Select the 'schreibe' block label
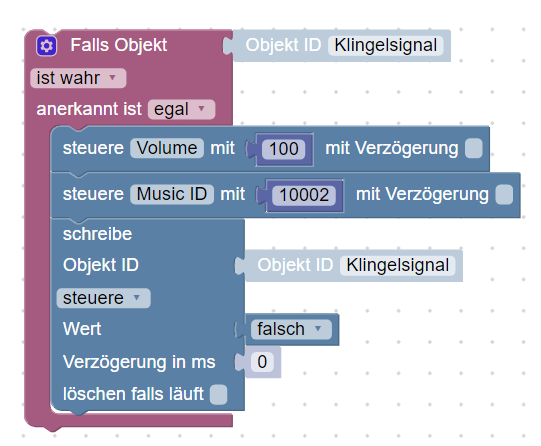The image size is (541, 446). click(97, 234)
